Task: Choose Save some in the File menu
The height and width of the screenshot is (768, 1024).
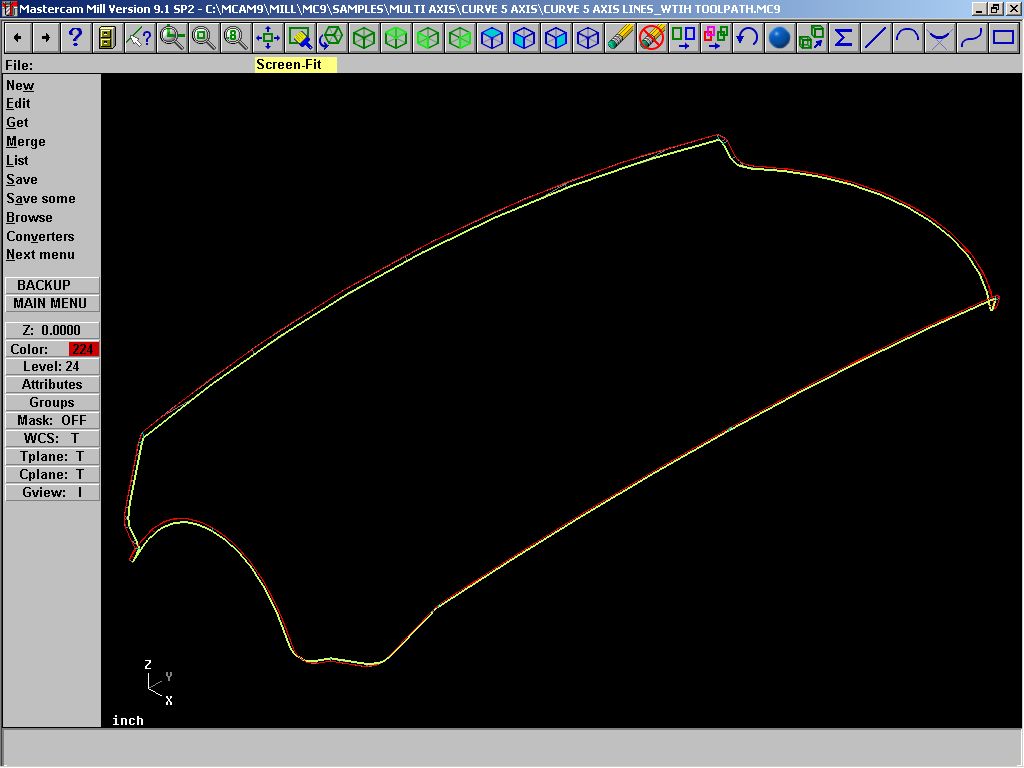Action: pyautogui.click(x=40, y=199)
